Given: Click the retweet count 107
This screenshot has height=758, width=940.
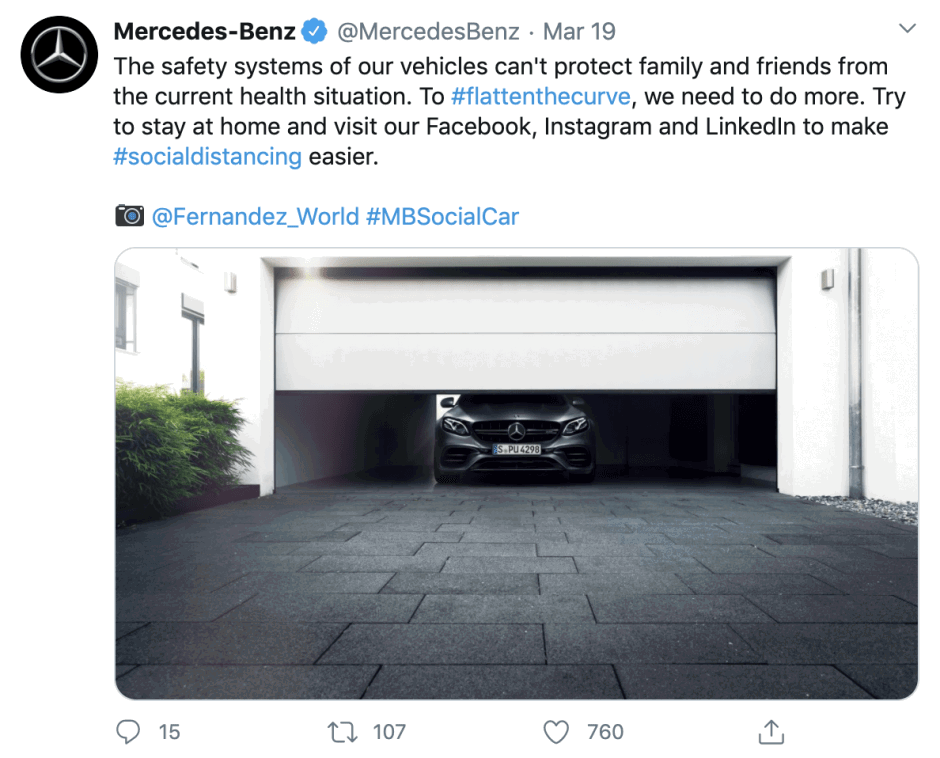Looking at the screenshot, I should coord(389,732).
